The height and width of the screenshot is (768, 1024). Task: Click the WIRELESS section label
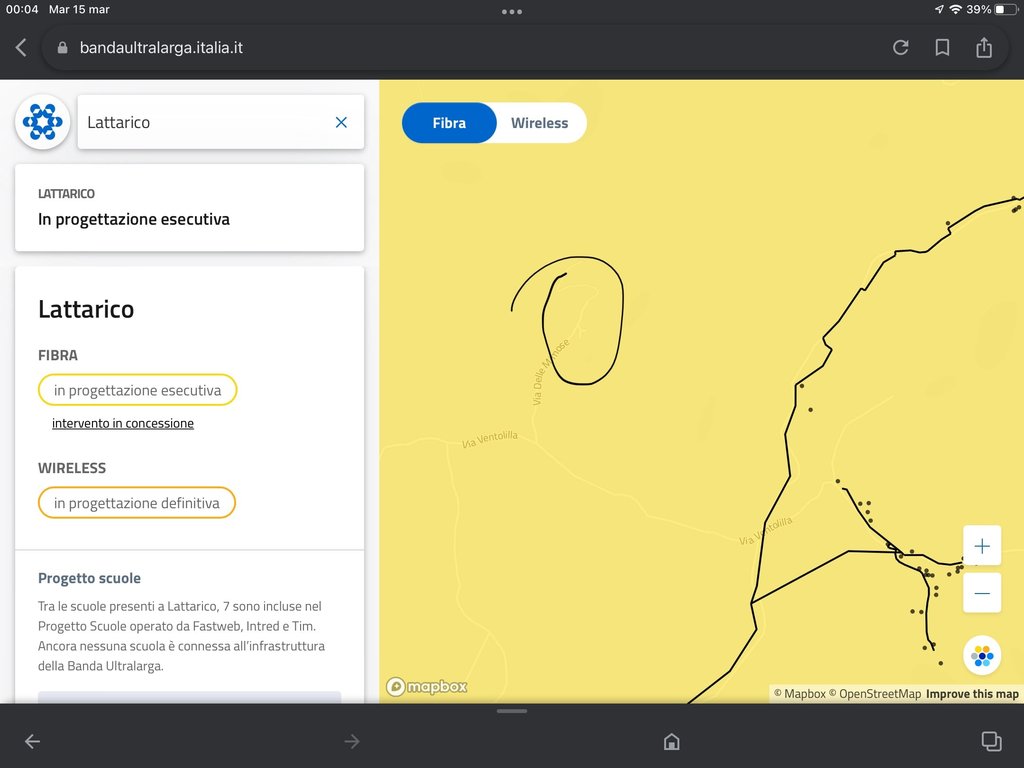point(72,468)
